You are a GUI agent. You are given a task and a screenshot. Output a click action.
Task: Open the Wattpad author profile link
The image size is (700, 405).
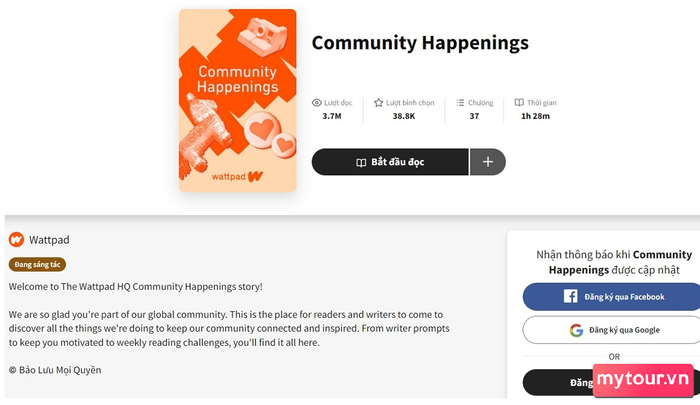[49, 240]
